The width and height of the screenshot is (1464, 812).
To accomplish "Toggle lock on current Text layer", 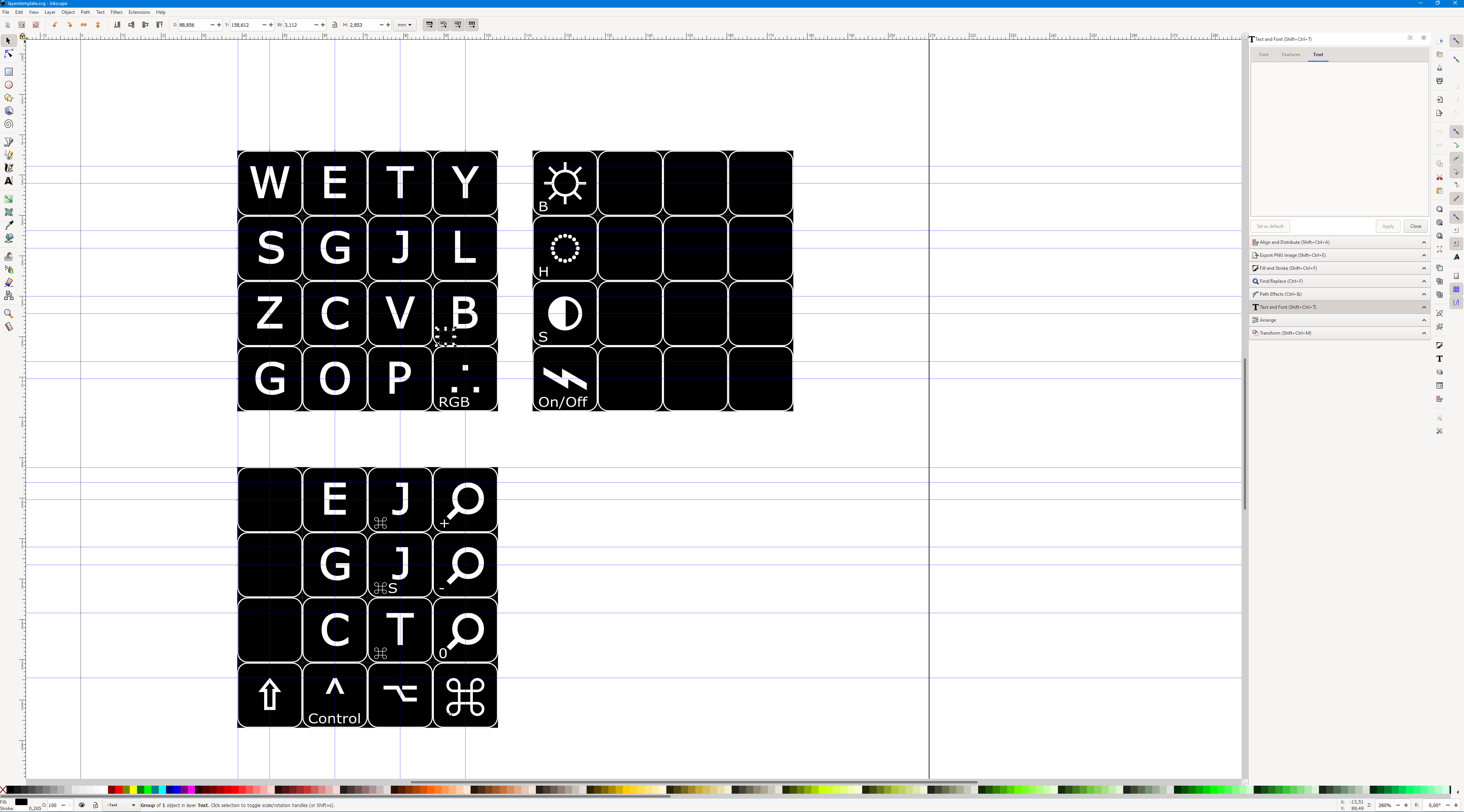I will pos(95,805).
